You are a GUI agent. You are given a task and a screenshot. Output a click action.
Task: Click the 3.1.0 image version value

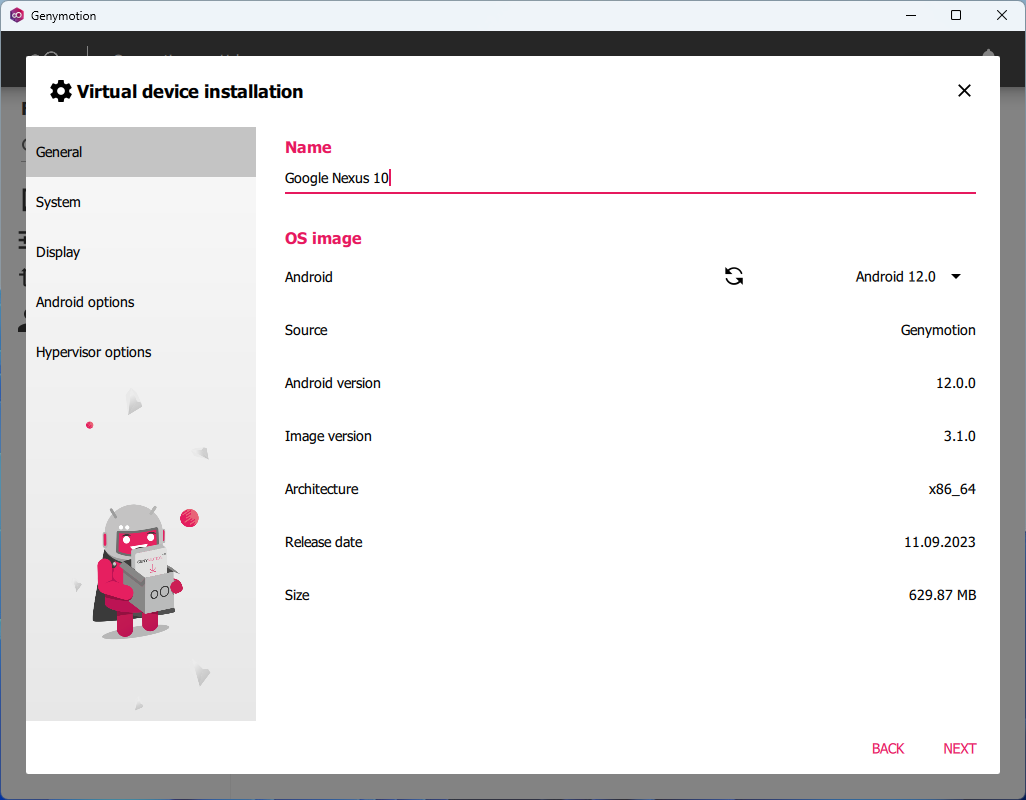959,436
